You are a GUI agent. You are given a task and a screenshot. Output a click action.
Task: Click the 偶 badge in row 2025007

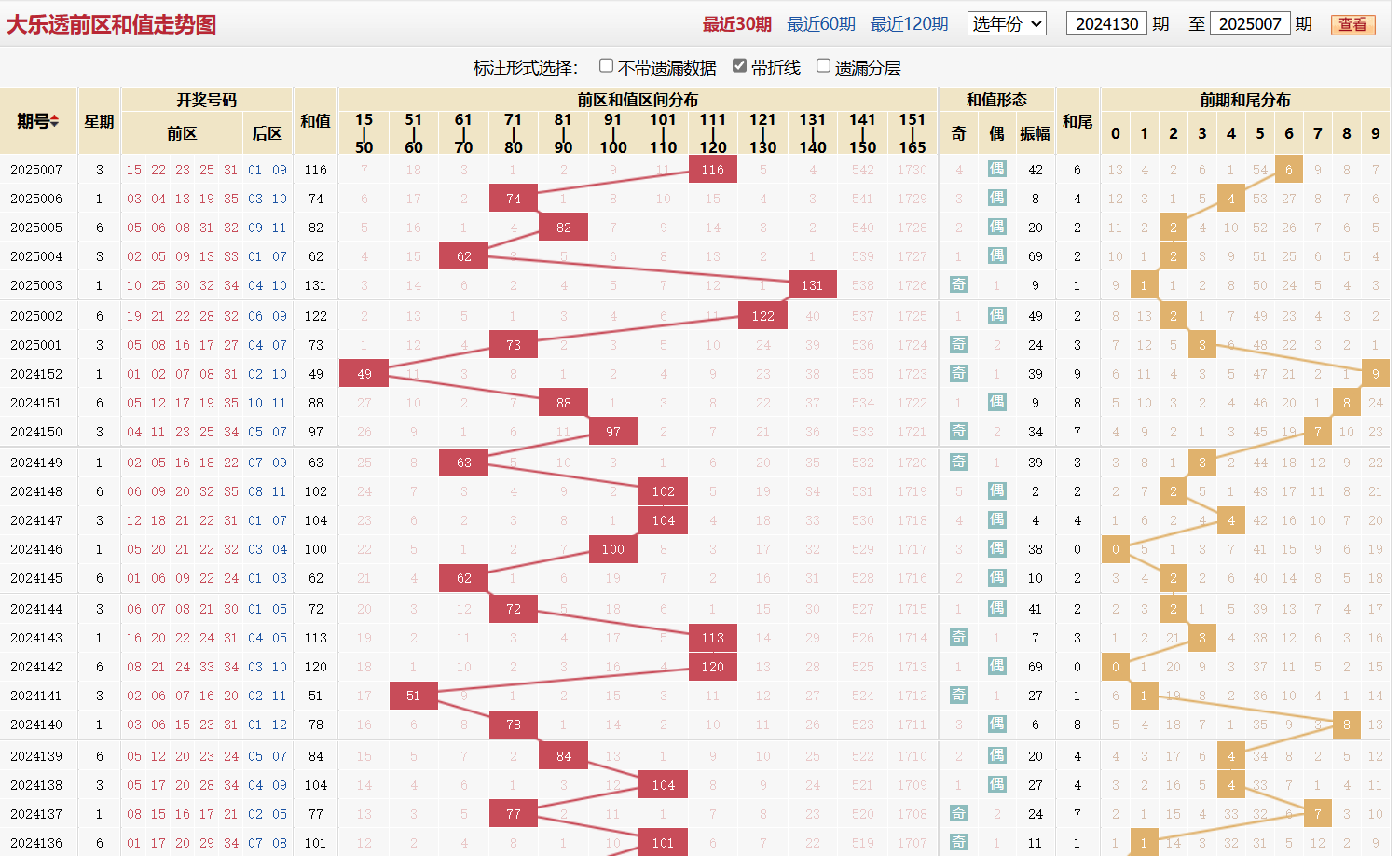[x=996, y=170]
